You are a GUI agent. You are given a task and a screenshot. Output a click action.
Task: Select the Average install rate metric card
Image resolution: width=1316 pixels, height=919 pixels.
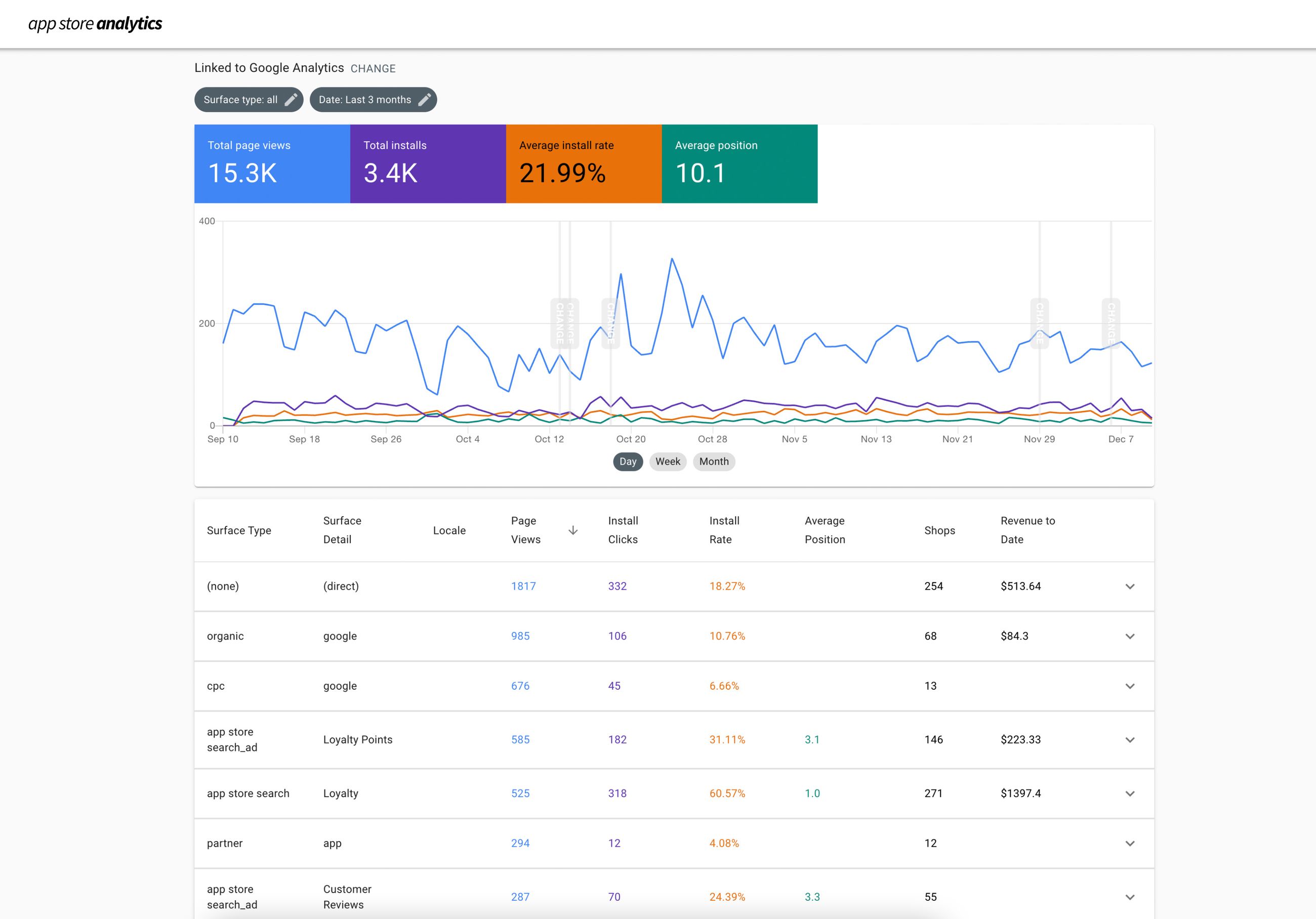click(583, 164)
